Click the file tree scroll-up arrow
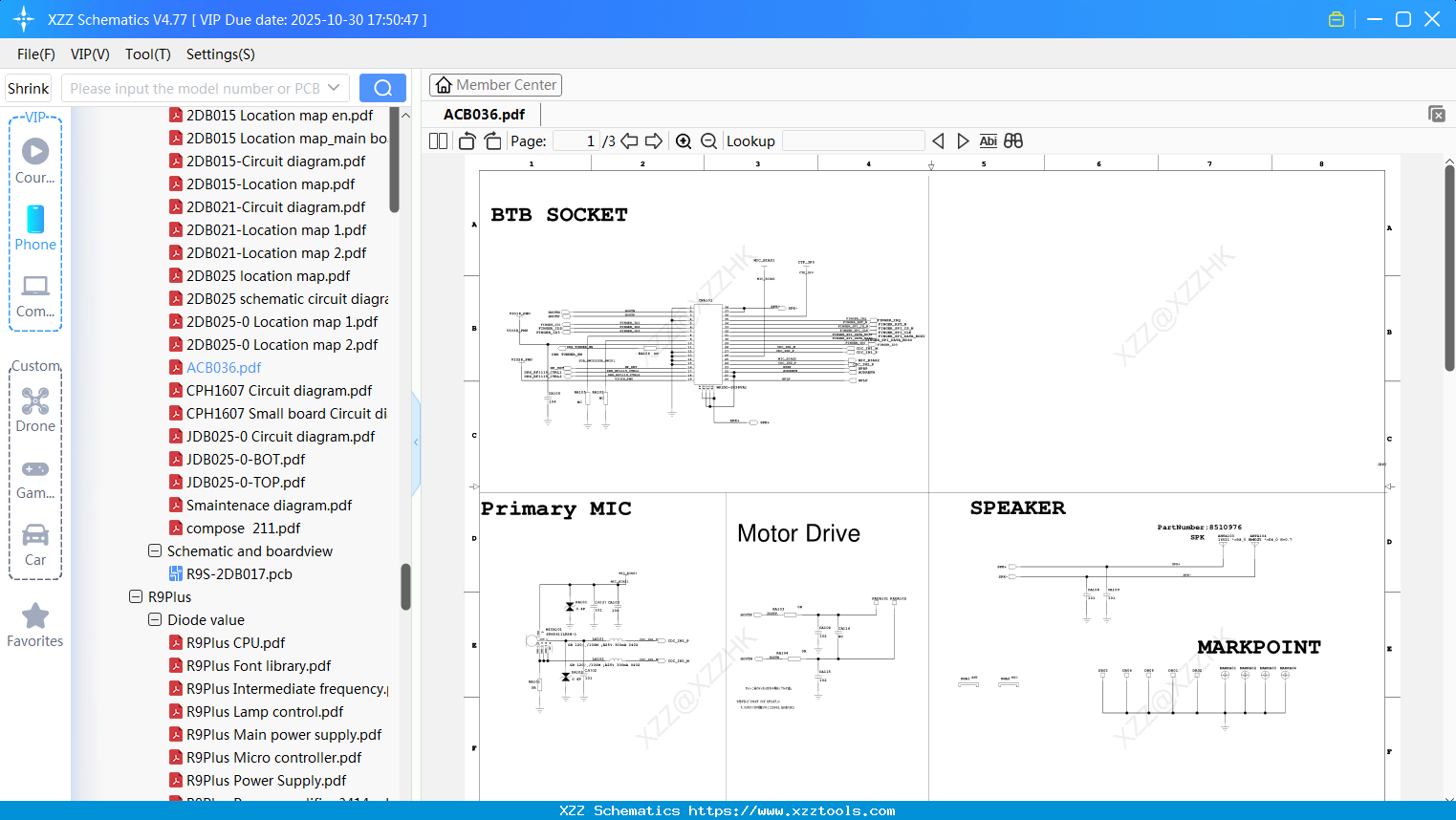The height and width of the screenshot is (820, 1456). tap(405, 115)
